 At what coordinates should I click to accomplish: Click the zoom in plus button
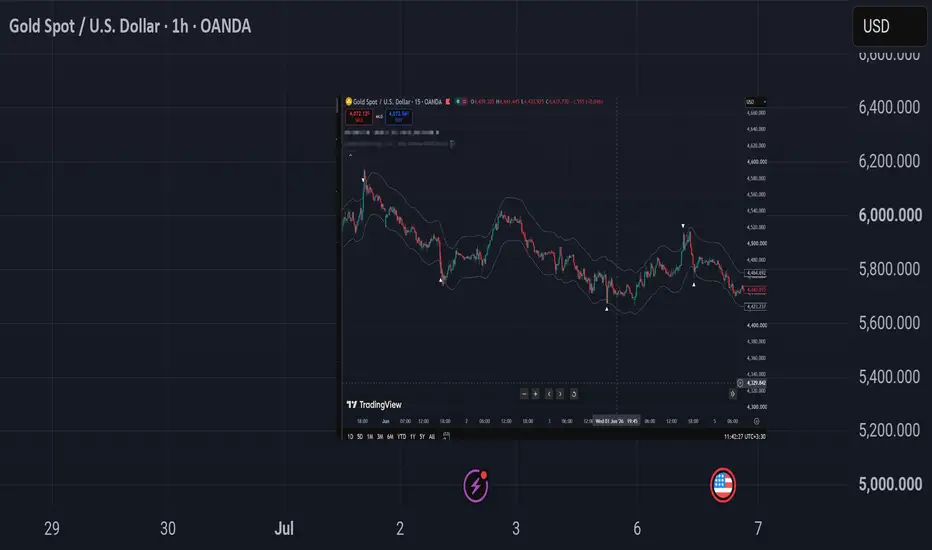535,394
